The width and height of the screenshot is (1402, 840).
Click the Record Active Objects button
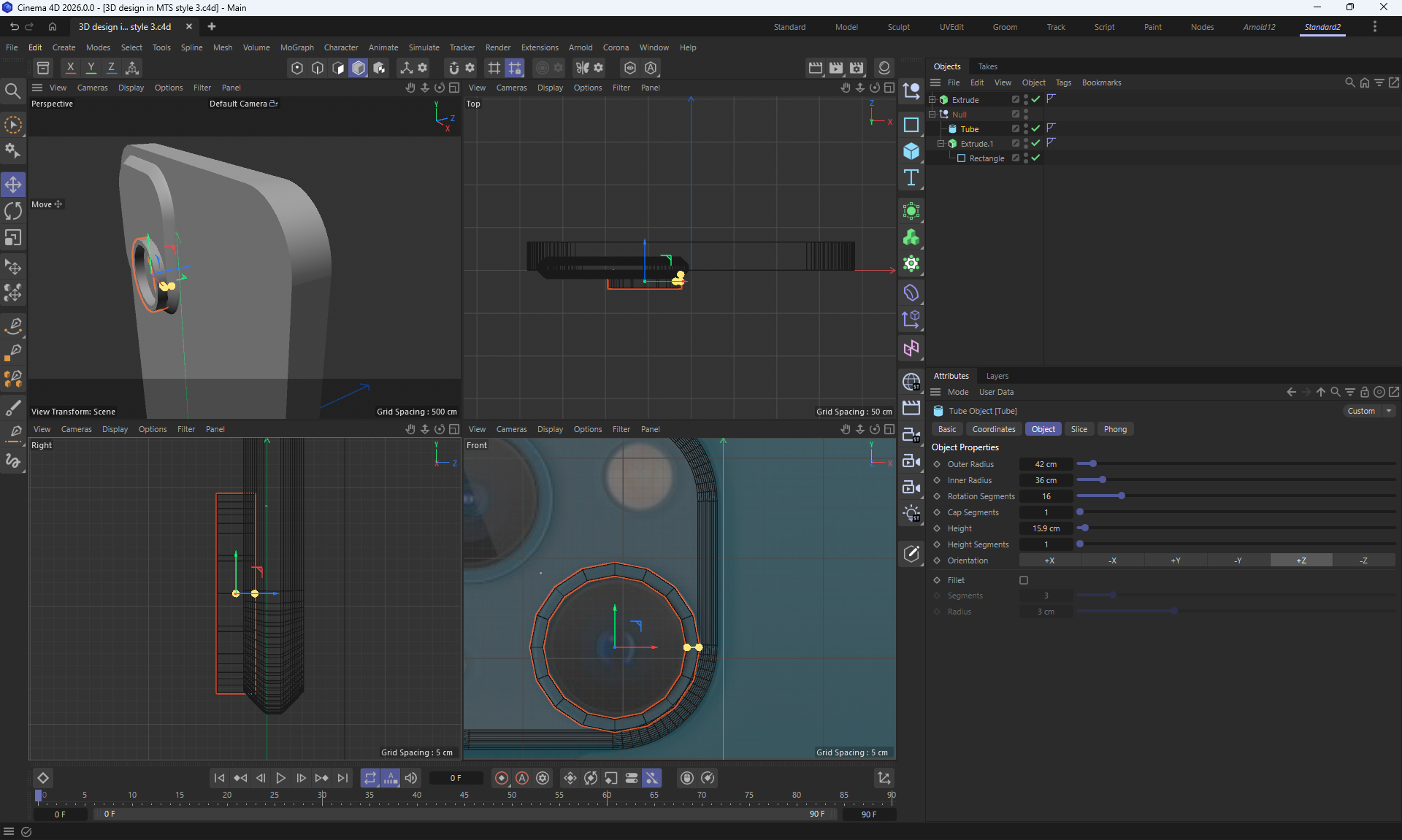pyautogui.click(x=501, y=778)
